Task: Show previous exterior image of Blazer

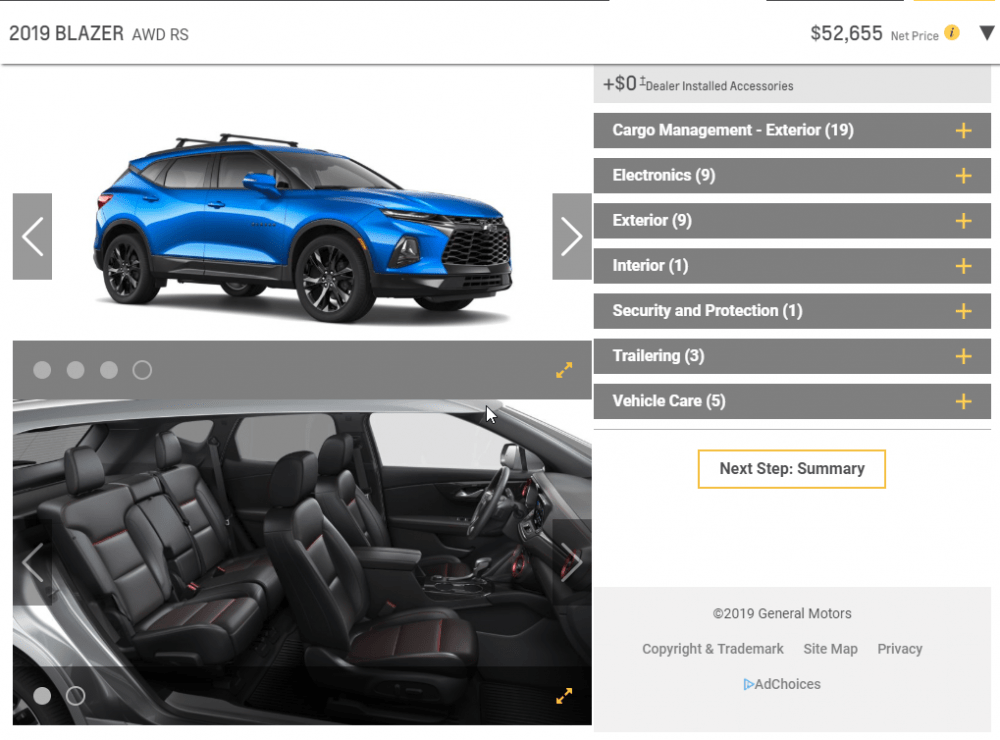Action: [32, 237]
